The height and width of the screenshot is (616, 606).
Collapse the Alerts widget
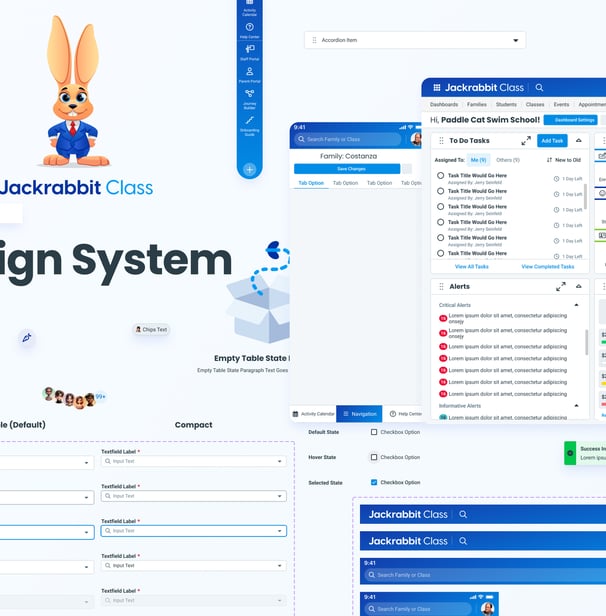(579, 286)
